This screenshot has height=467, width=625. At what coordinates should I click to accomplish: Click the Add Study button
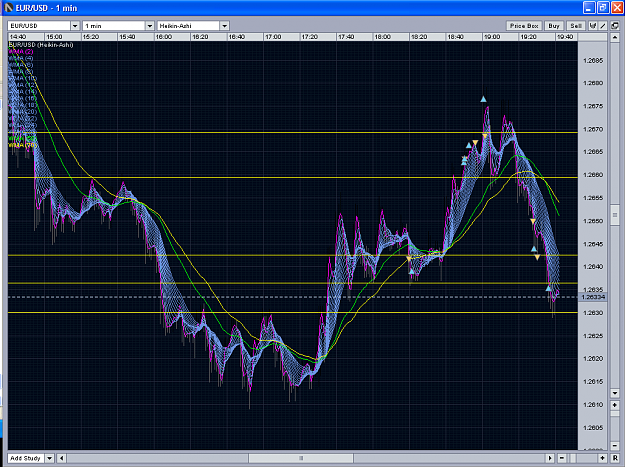[x=26, y=458]
